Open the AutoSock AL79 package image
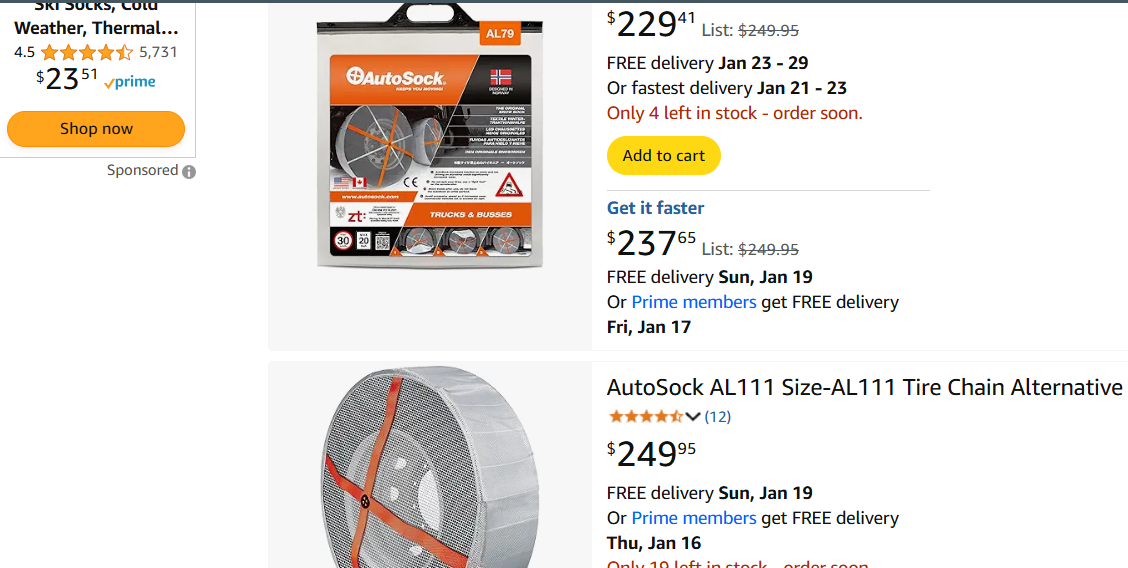 (x=430, y=137)
